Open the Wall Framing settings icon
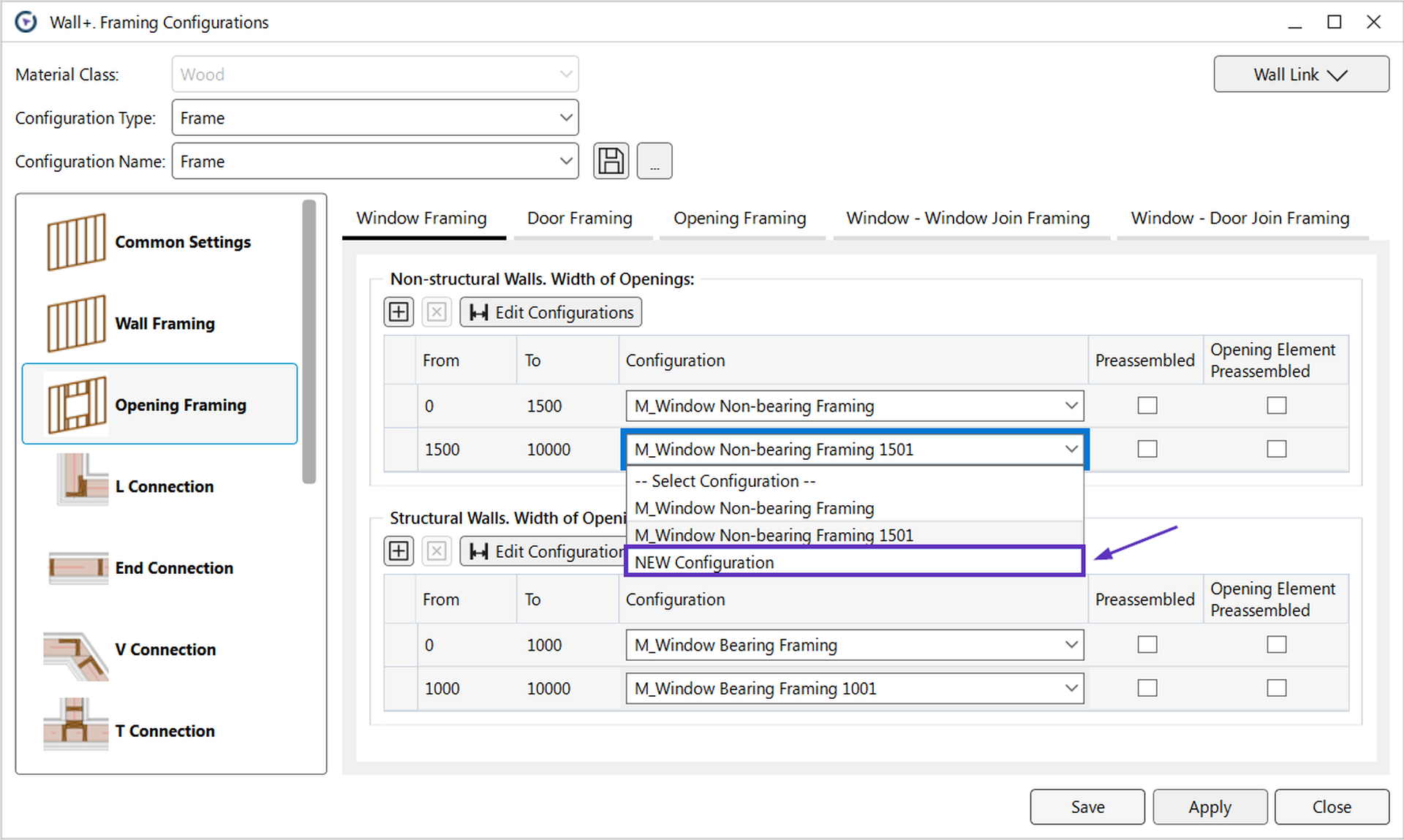Viewport: 1404px width, 840px height. click(x=76, y=323)
